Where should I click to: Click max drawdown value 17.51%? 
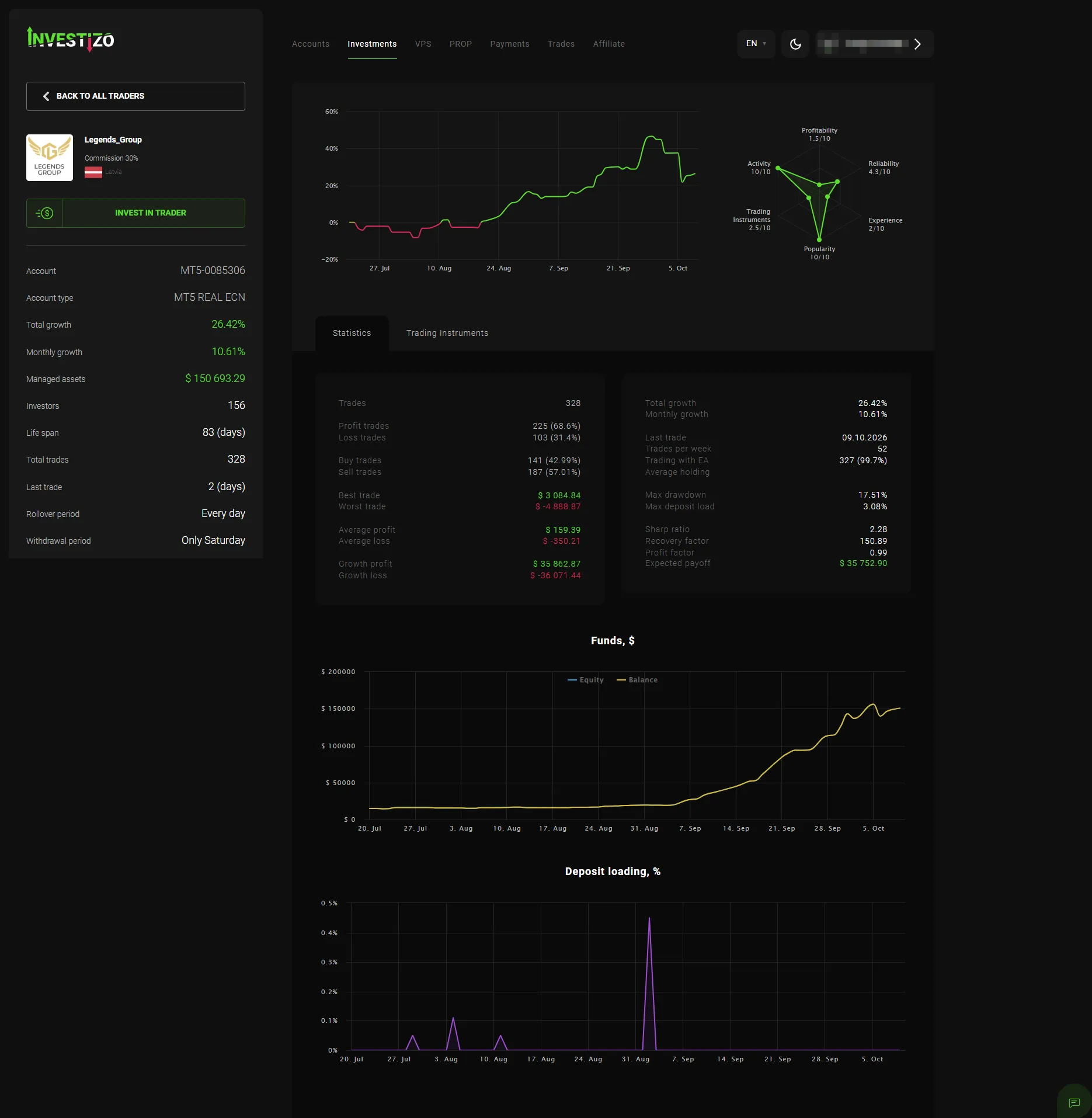tap(872, 495)
